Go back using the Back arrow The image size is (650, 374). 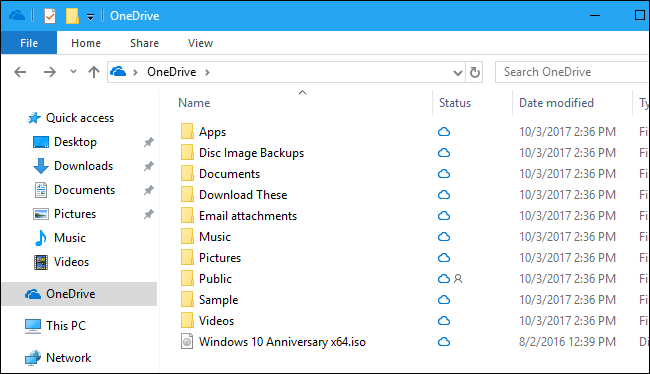pyautogui.click(x=20, y=72)
